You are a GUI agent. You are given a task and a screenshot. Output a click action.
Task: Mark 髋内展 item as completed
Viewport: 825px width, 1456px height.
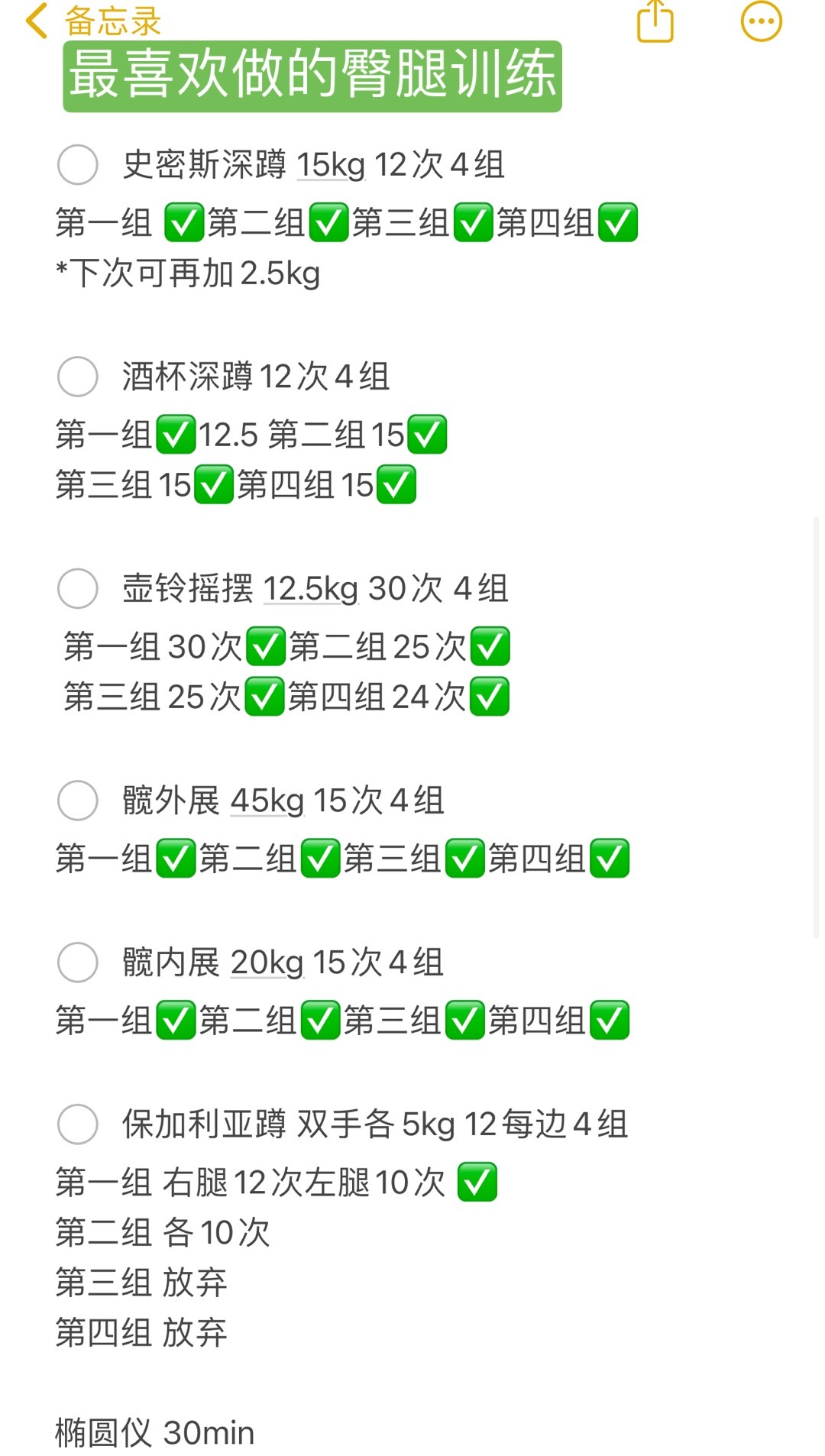tap(78, 962)
